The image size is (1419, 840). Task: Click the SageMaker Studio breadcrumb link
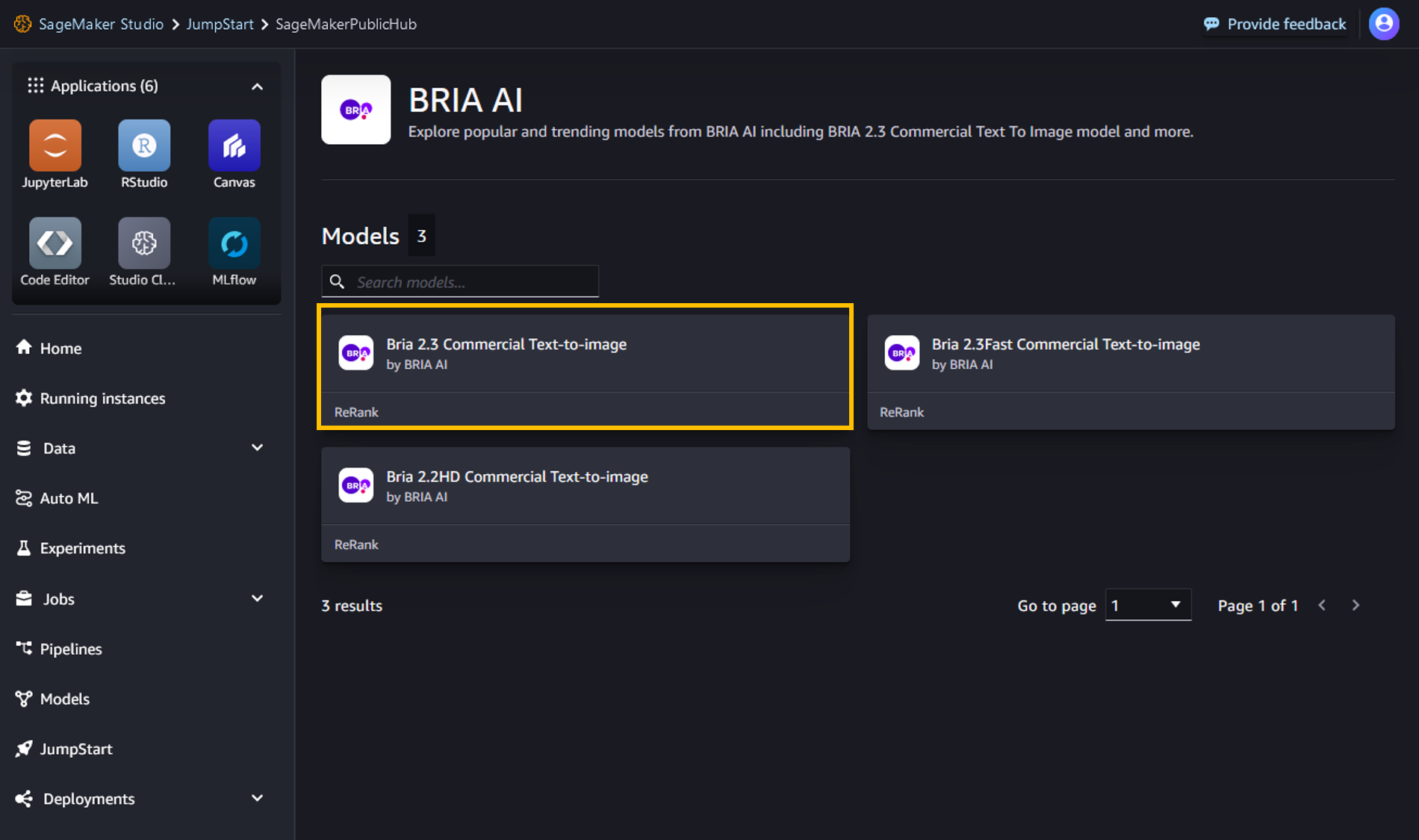(101, 24)
